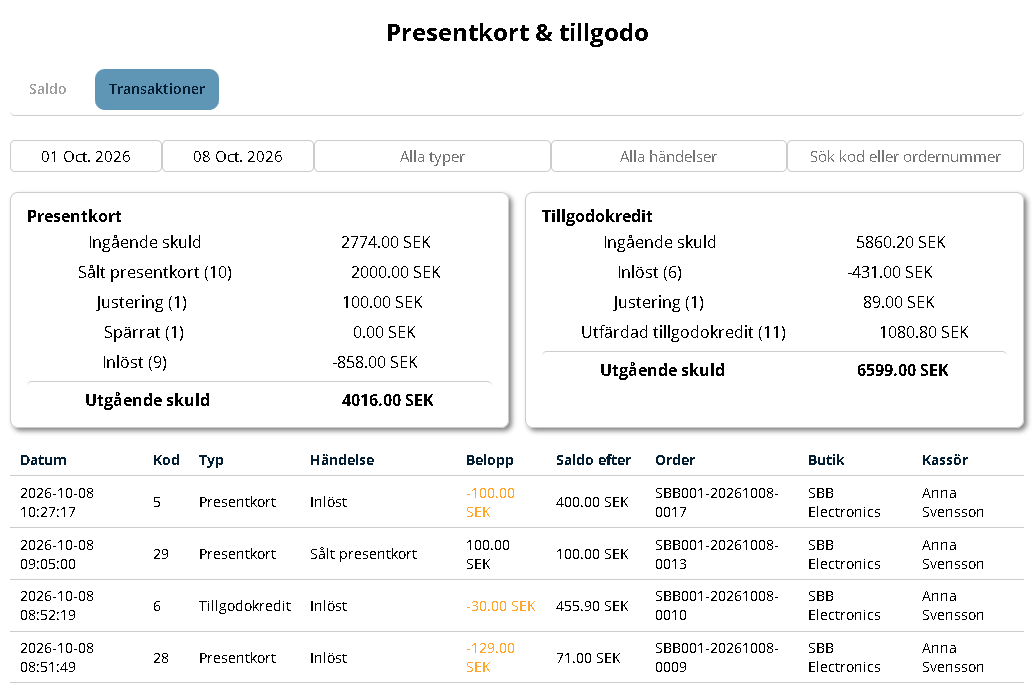The width and height of the screenshot is (1034, 685).
Task: Click the Kod column header
Action: click(166, 460)
